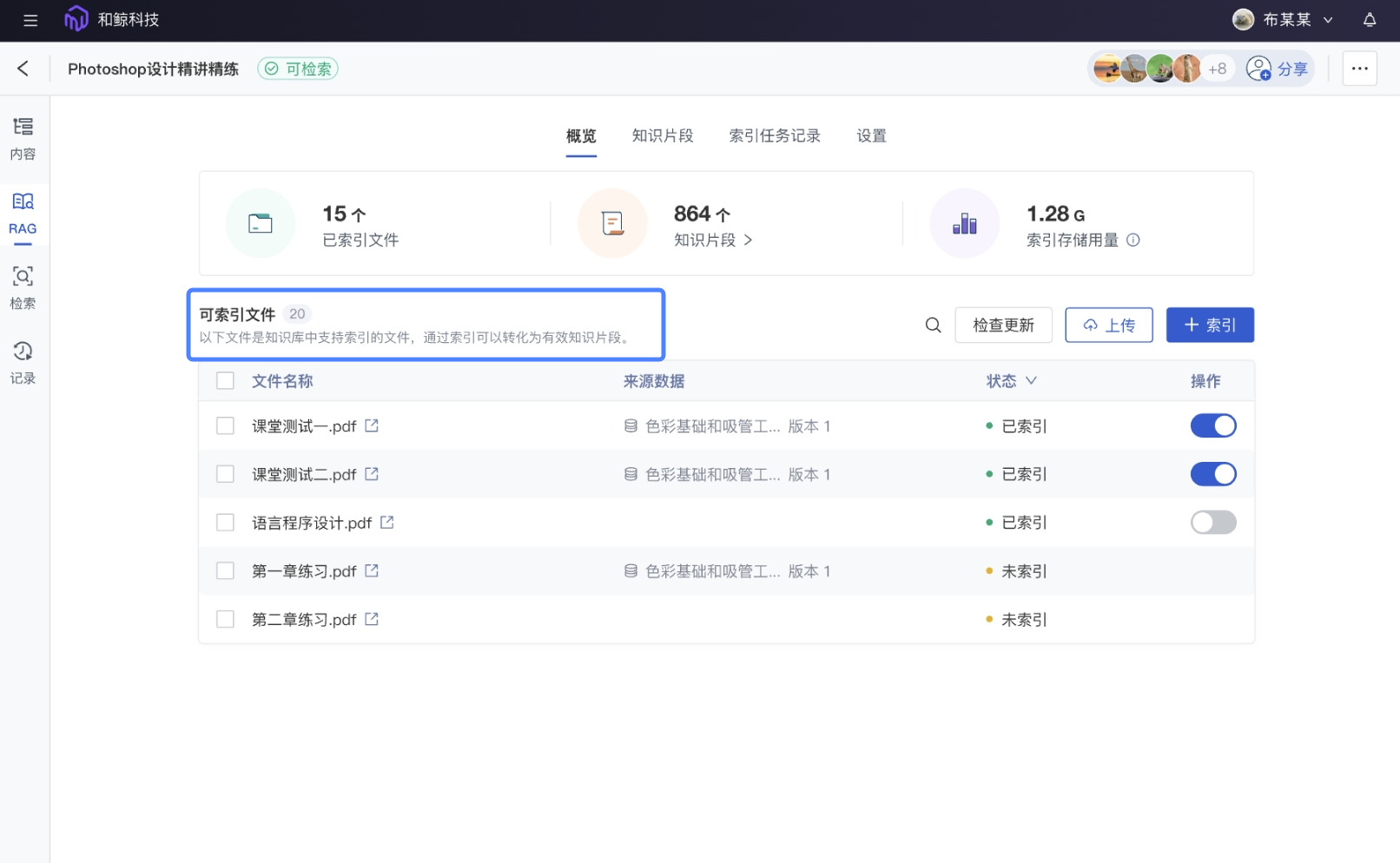Expand 知识片段 details via its chevron
1400x863 pixels.
(750, 240)
